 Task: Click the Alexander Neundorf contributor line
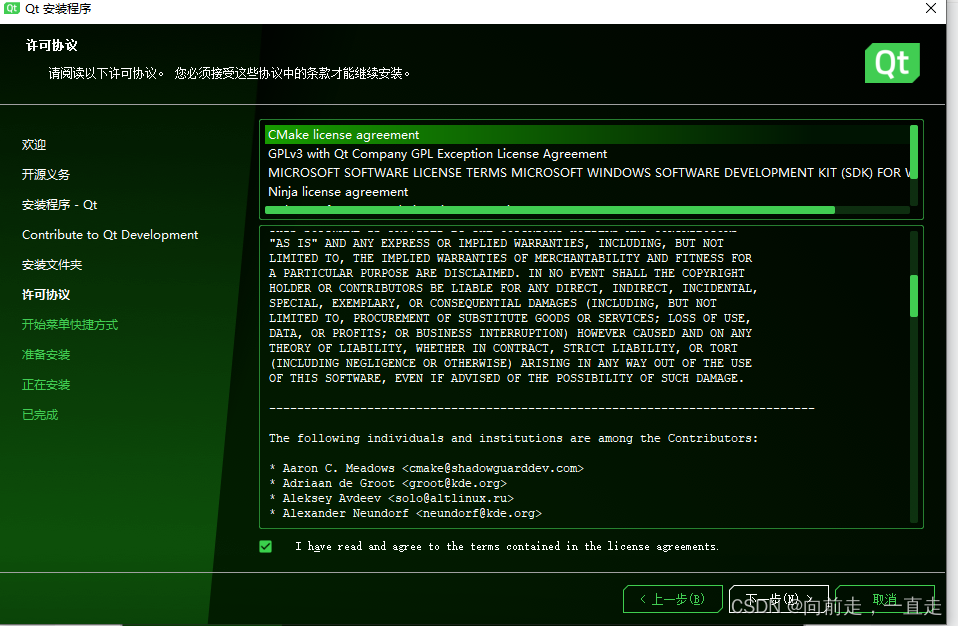click(x=406, y=514)
